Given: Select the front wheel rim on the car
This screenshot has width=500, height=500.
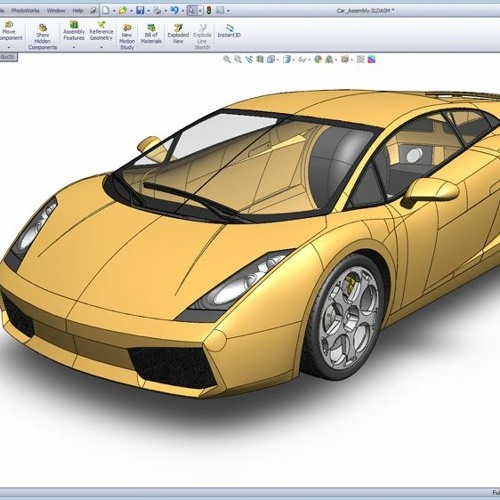Looking at the screenshot, I should pos(349,317).
